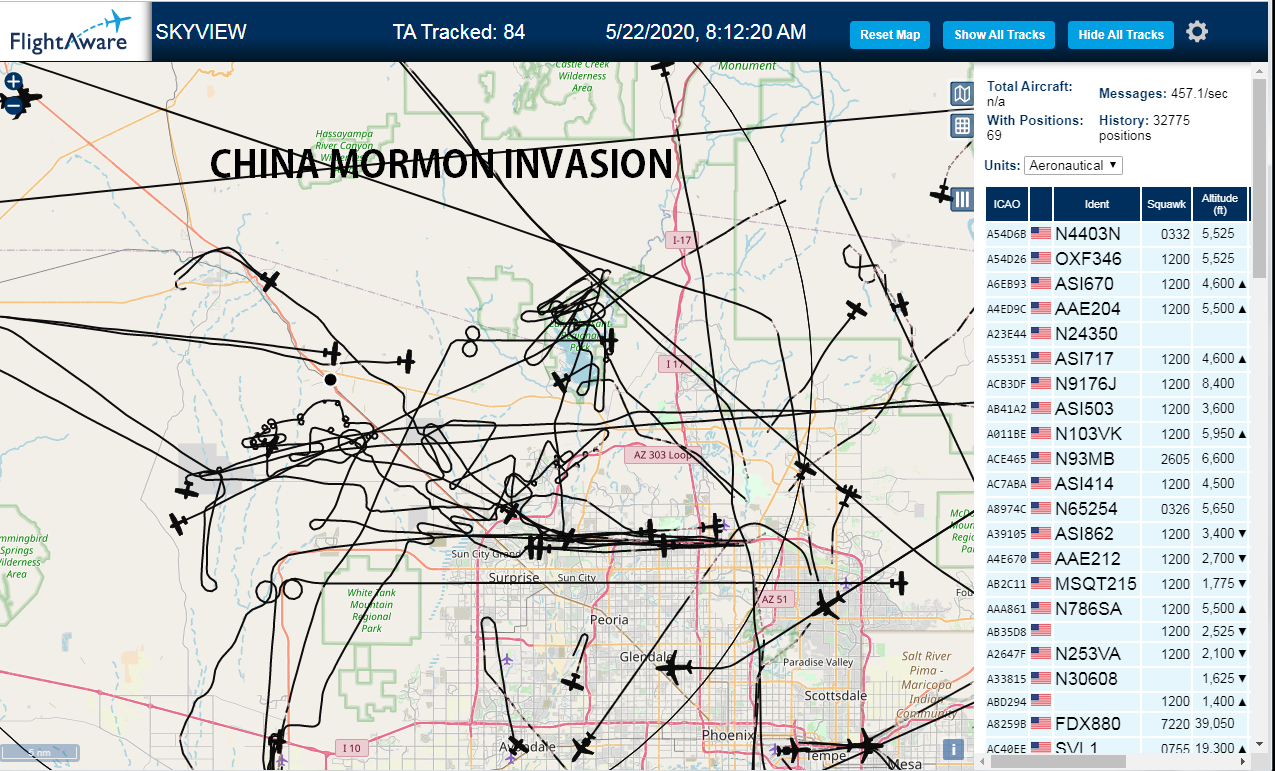Sort table by ICAO column
Viewport: 1275px width, 771px height.
(x=1007, y=204)
